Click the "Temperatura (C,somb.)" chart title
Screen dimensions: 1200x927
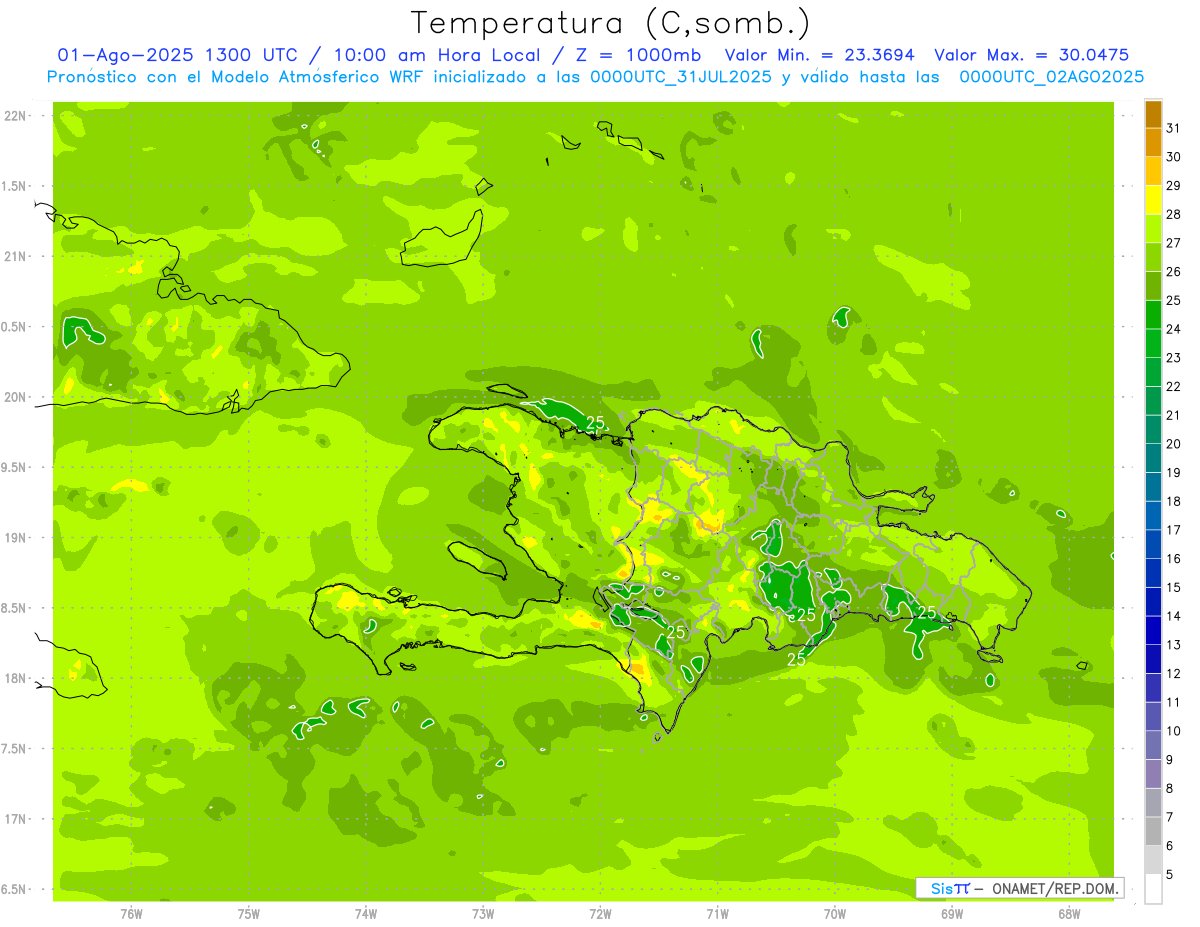pyautogui.click(x=610, y=23)
